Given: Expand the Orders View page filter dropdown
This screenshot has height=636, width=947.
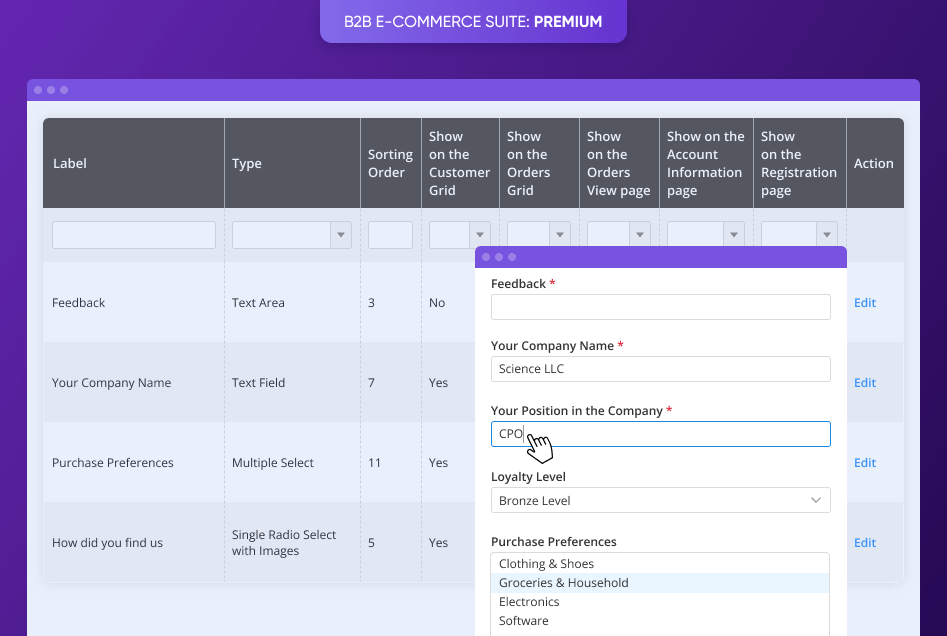Looking at the screenshot, I should (640, 234).
